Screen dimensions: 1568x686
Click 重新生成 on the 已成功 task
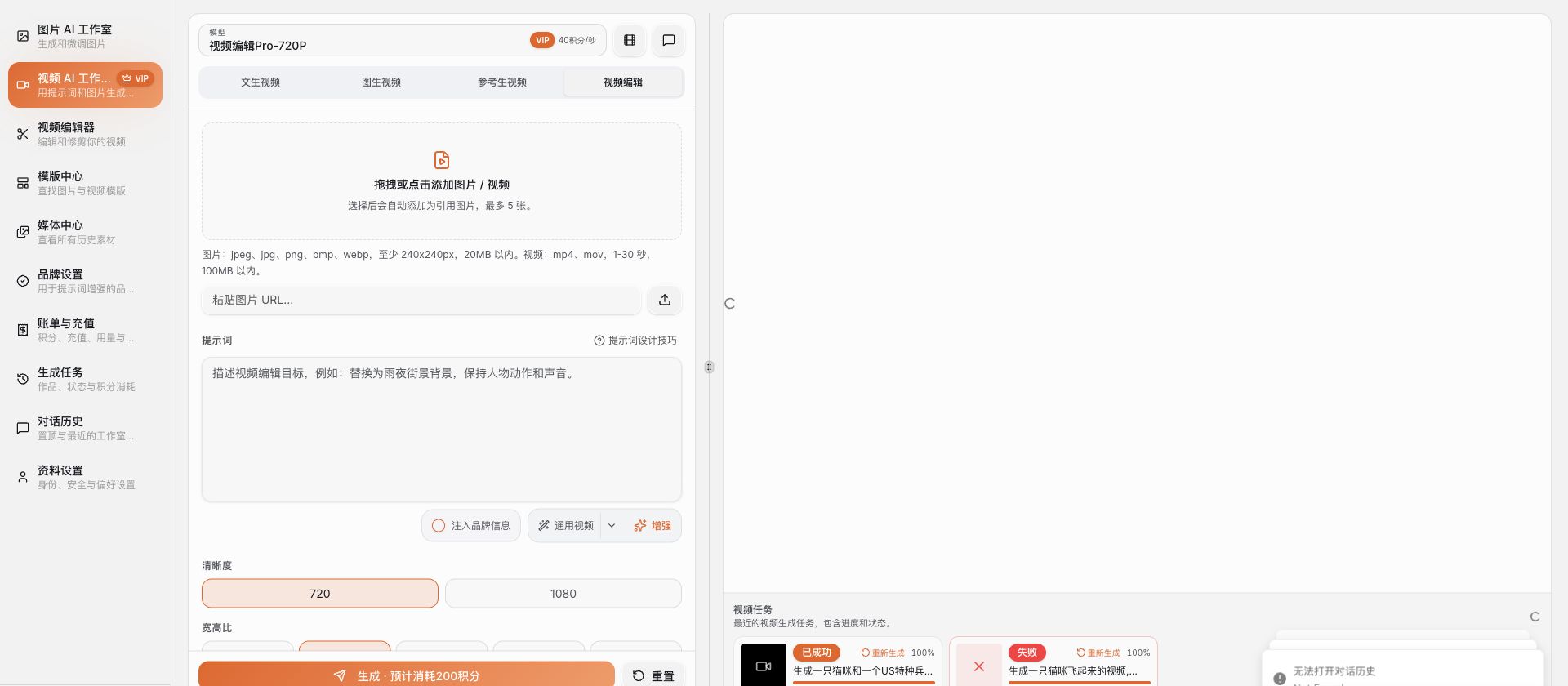[x=883, y=653]
